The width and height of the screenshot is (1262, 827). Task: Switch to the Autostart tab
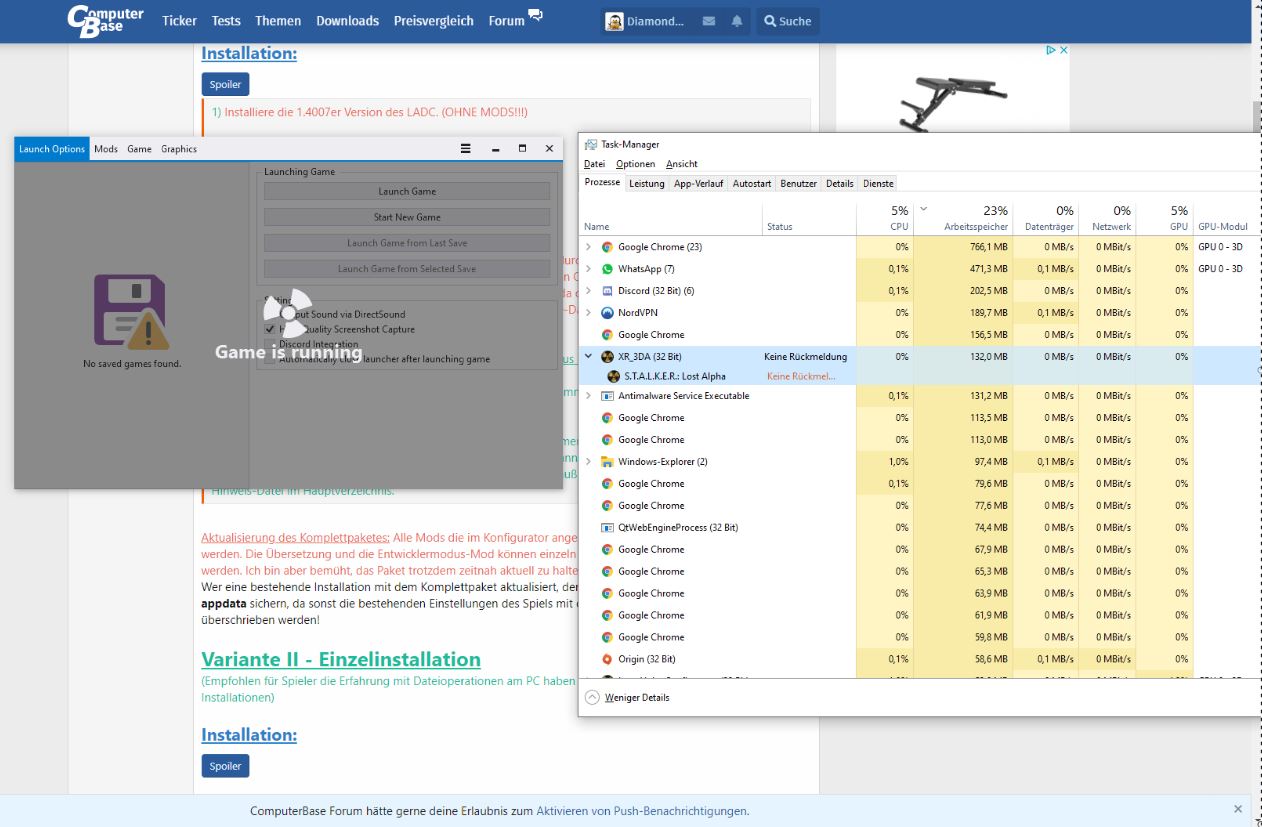pos(752,183)
